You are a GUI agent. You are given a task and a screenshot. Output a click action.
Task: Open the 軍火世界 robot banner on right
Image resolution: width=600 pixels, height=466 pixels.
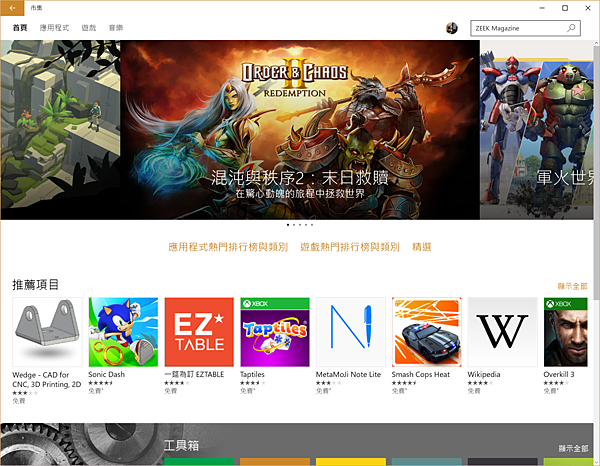[x=537, y=130]
